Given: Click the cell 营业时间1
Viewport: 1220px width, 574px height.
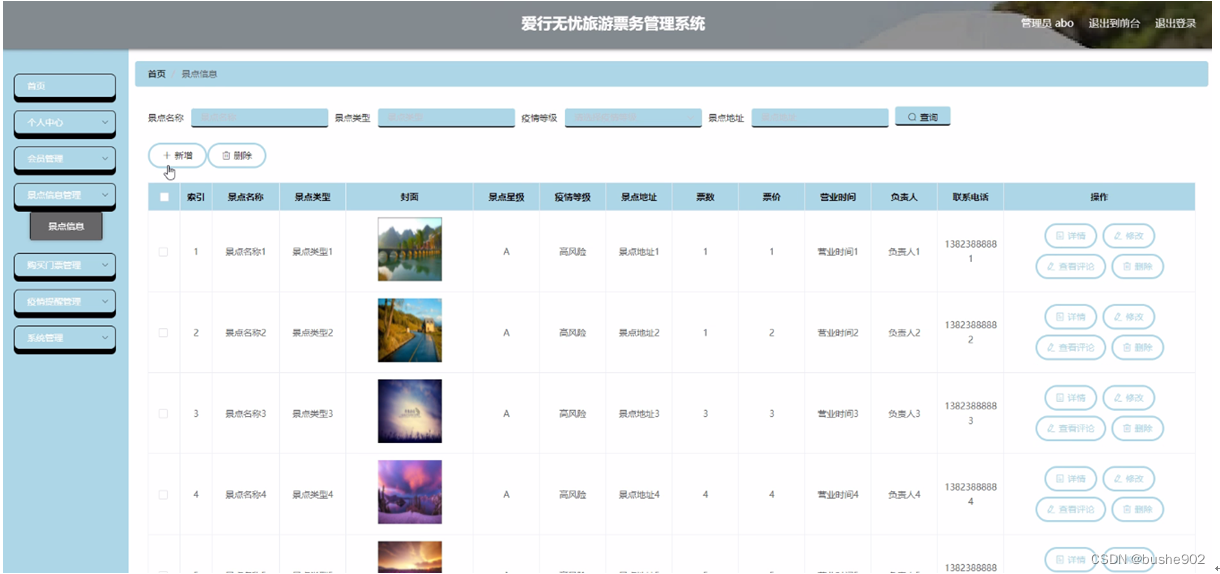Looking at the screenshot, I should [837, 251].
